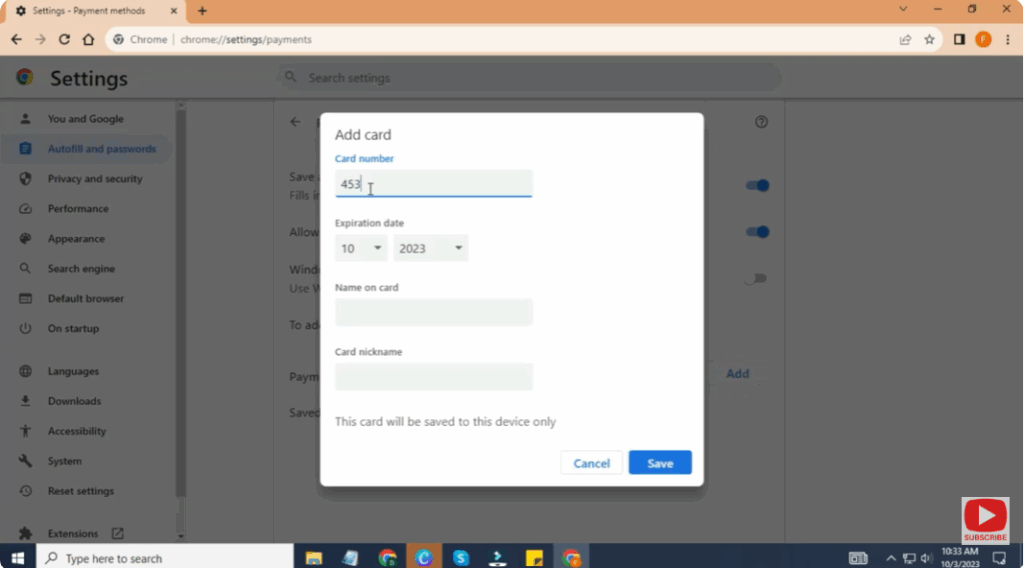Click the Search settings field
1024x568 pixels.
(x=529, y=78)
